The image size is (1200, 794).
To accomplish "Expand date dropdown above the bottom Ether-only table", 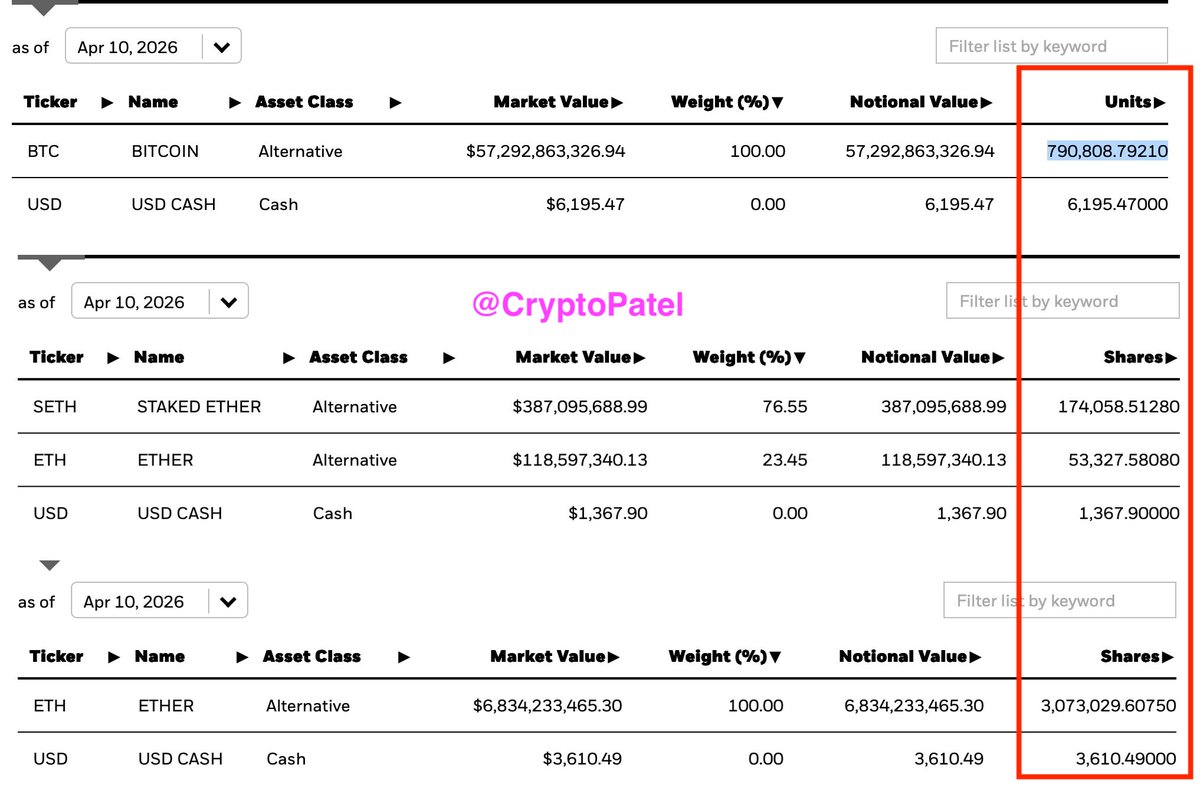I will (228, 601).
